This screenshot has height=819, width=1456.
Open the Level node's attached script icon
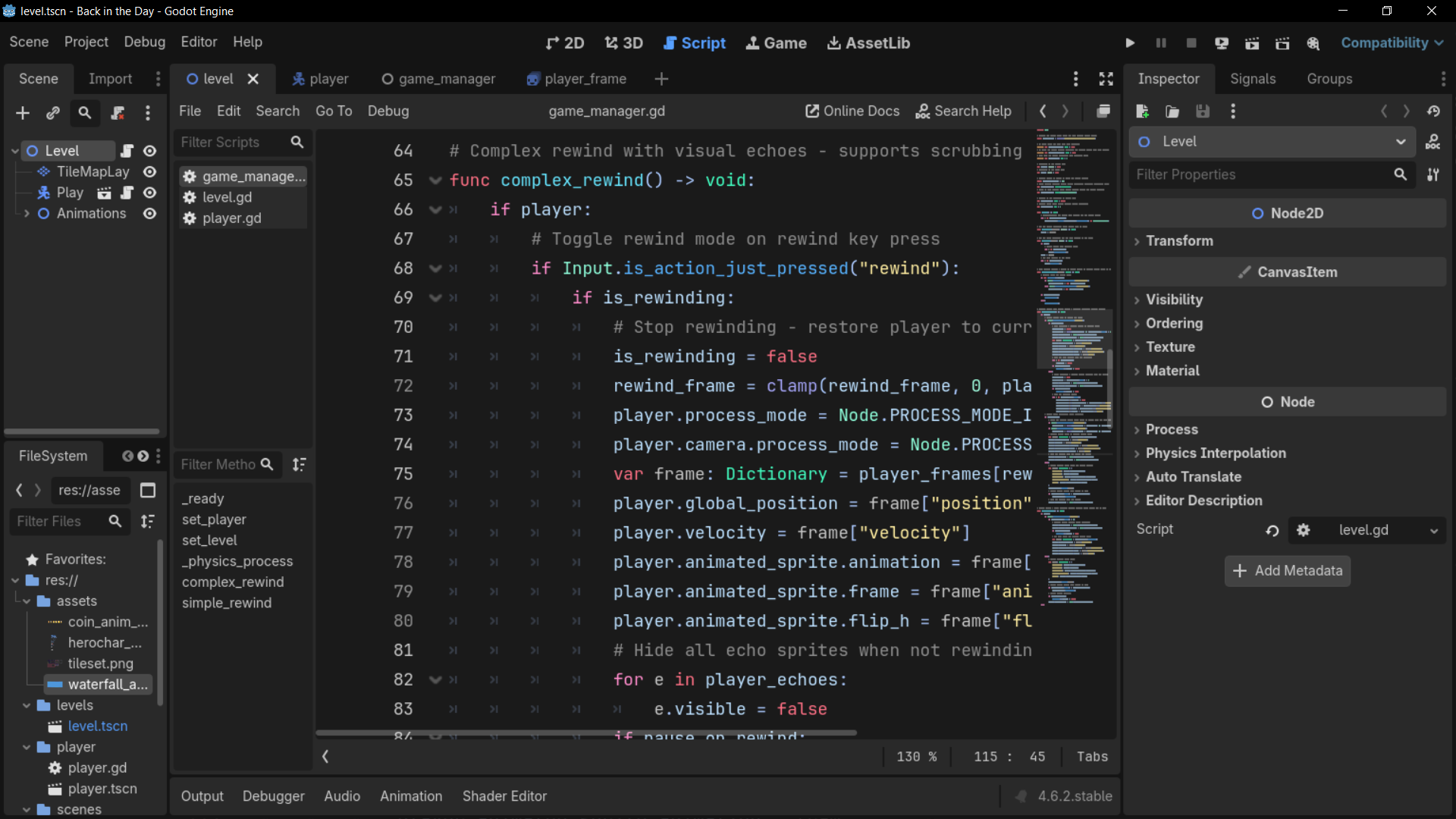(x=127, y=151)
